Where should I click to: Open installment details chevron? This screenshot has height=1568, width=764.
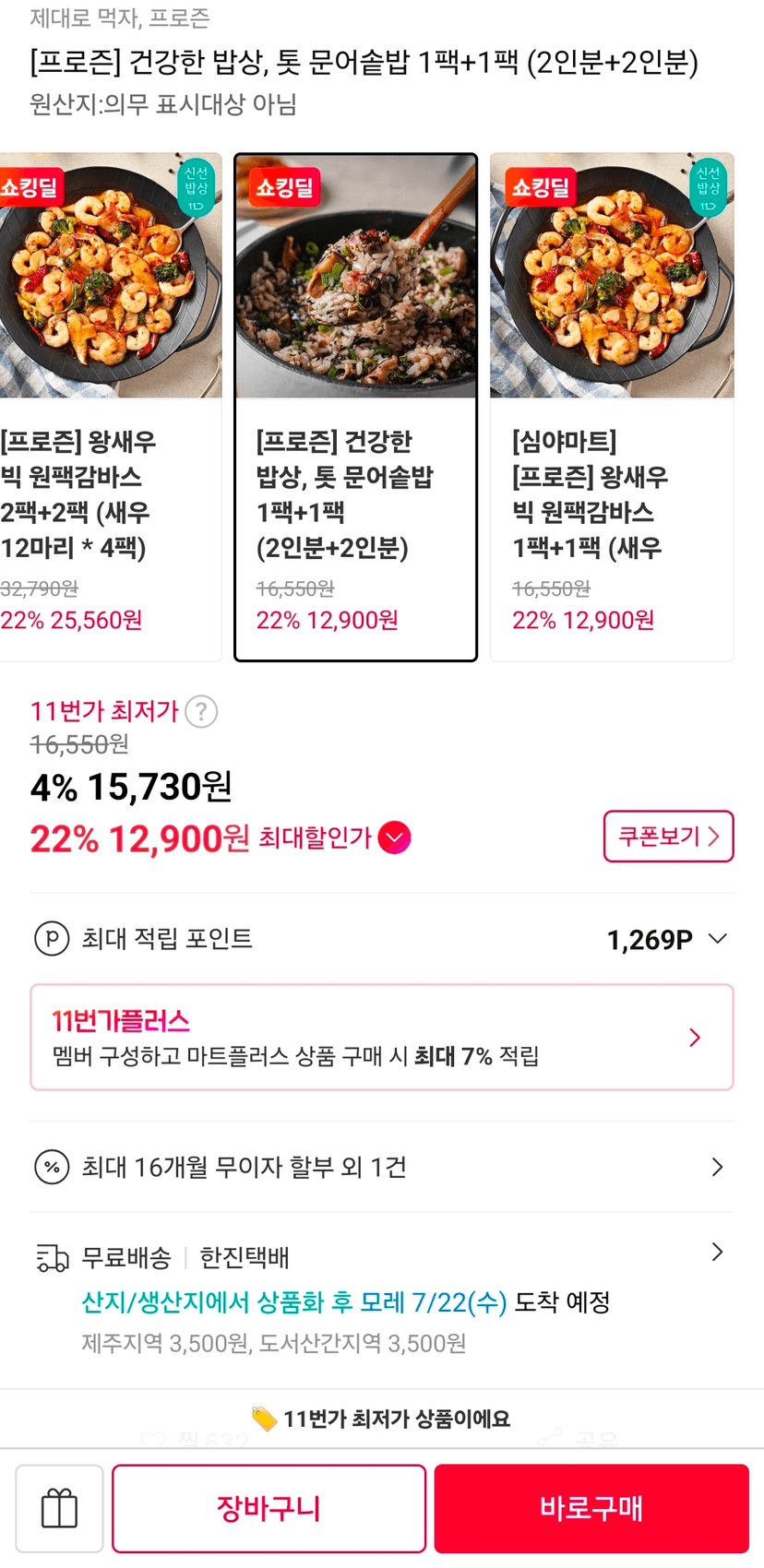click(717, 1168)
